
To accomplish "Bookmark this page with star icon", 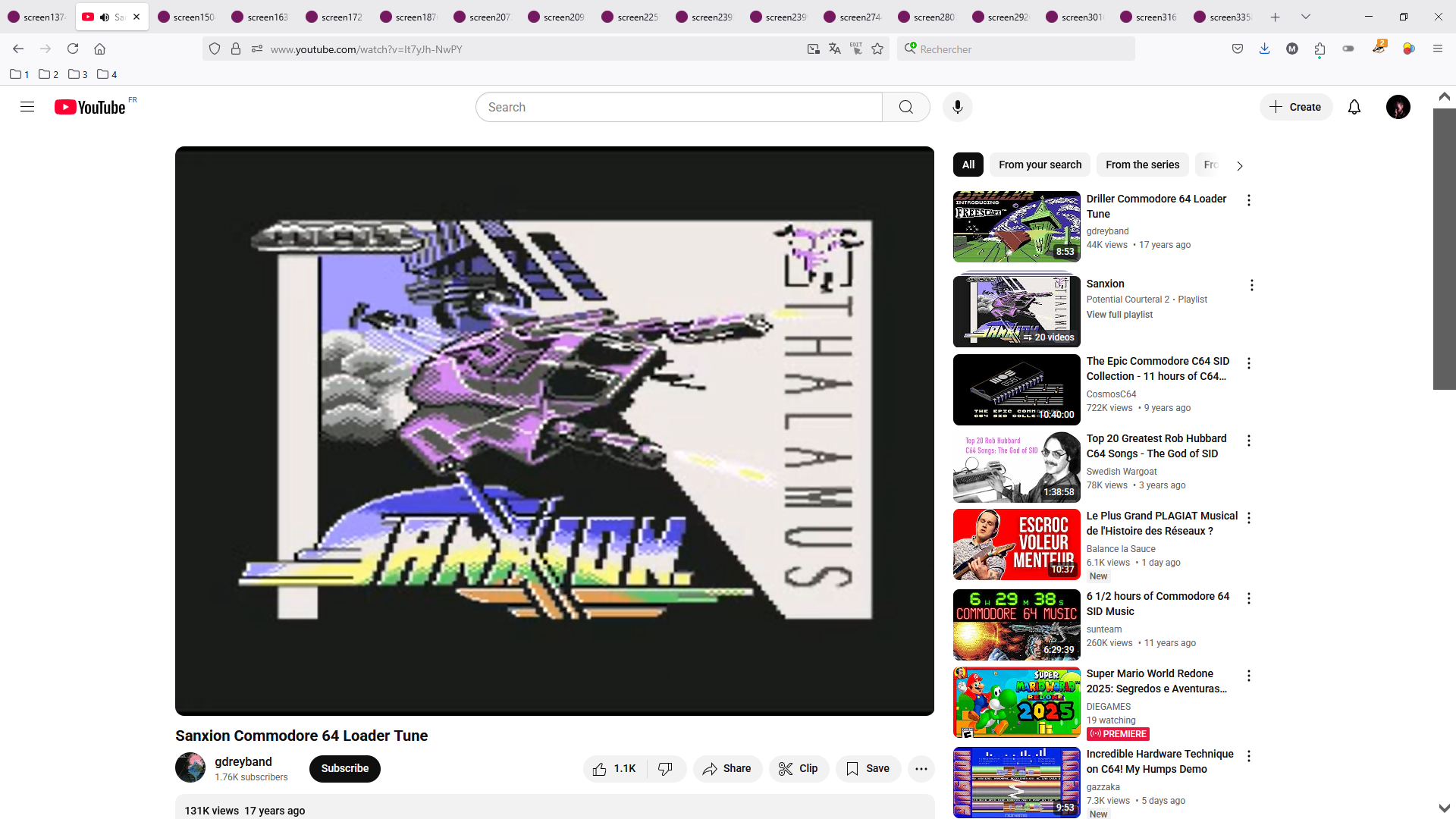I will tap(877, 49).
